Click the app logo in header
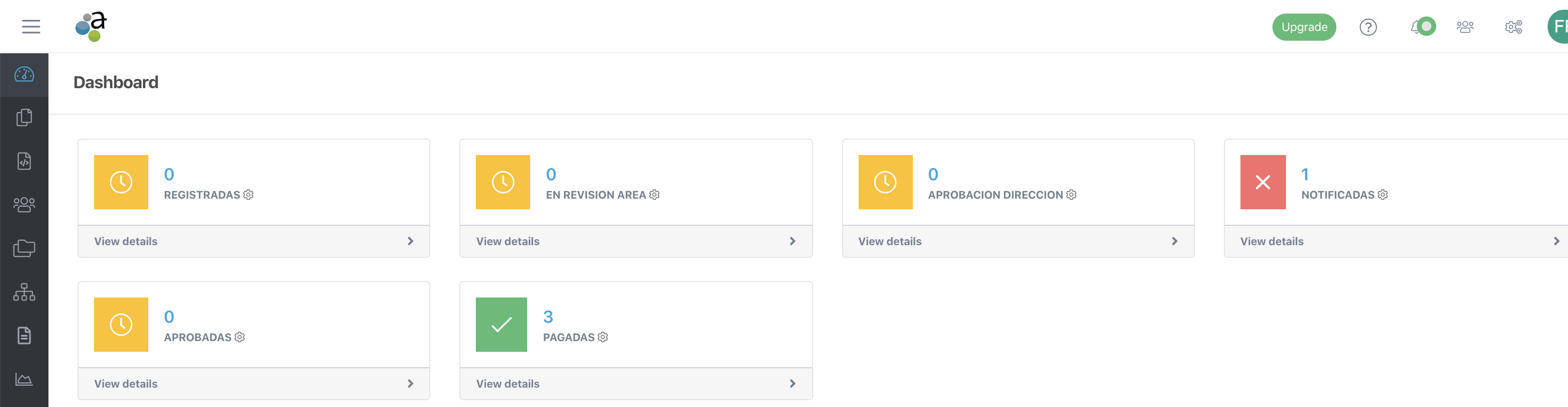The image size is (1568, 407). (91, 27)
